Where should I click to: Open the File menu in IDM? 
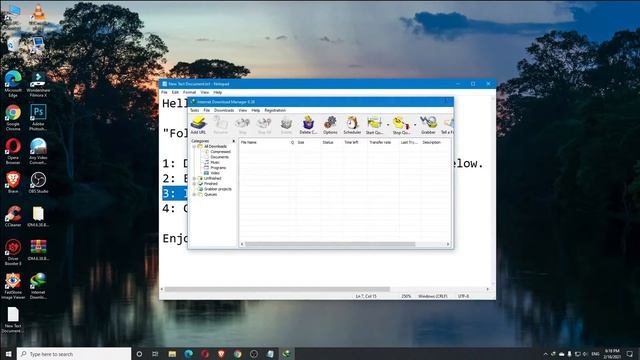click(x=207, y=110)
